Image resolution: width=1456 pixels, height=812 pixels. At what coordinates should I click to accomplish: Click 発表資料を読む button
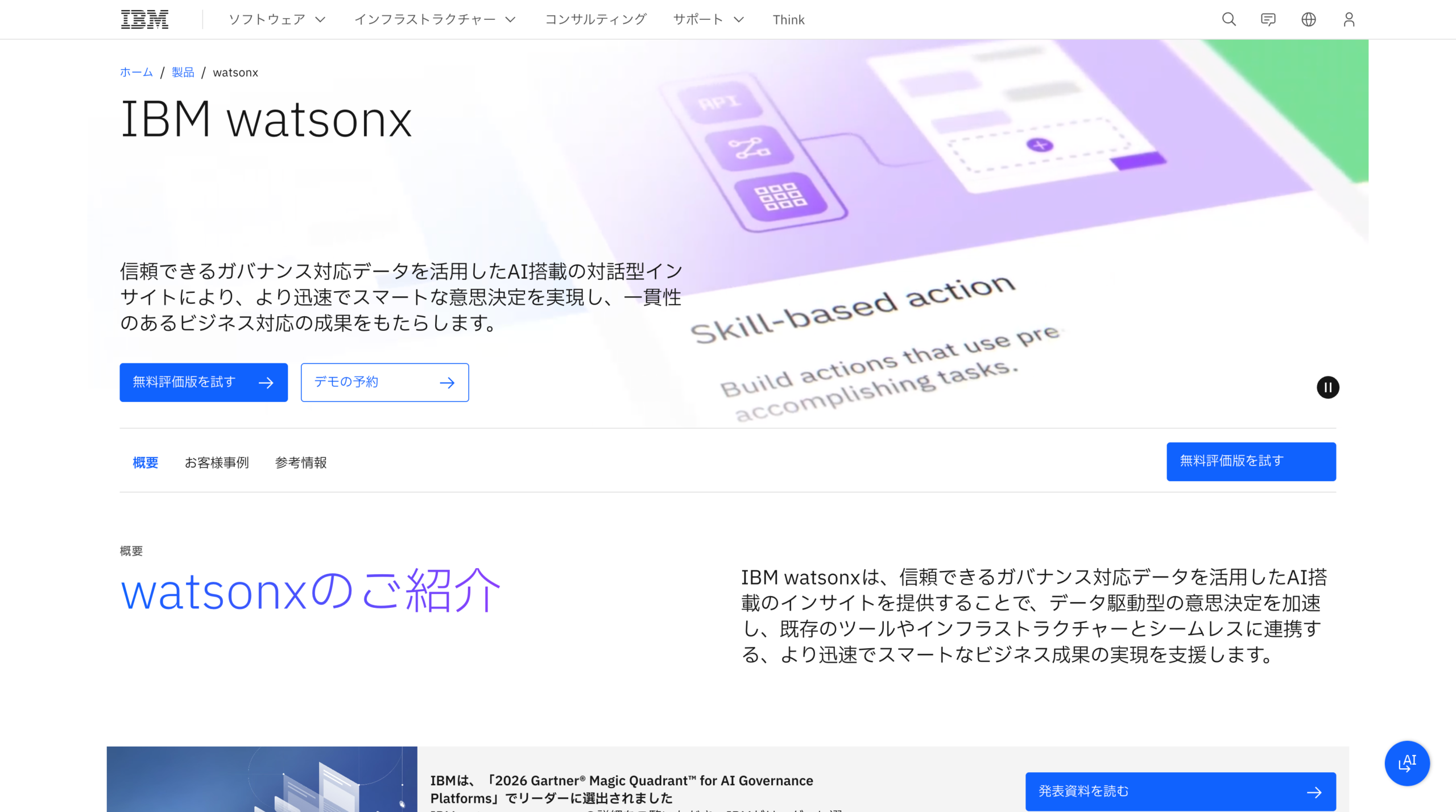(1181, 792)
